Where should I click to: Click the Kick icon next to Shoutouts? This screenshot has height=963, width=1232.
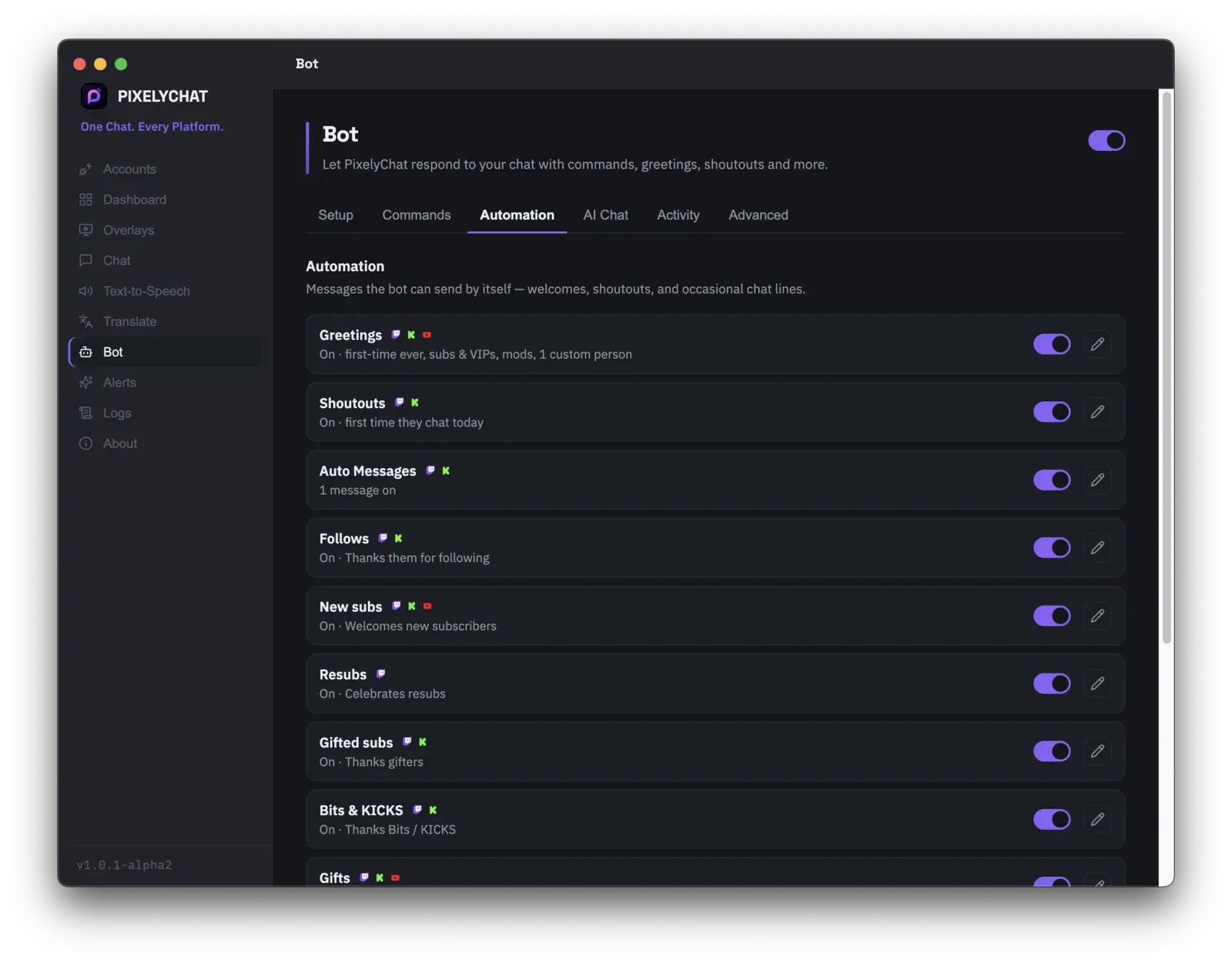coord(415,403)
